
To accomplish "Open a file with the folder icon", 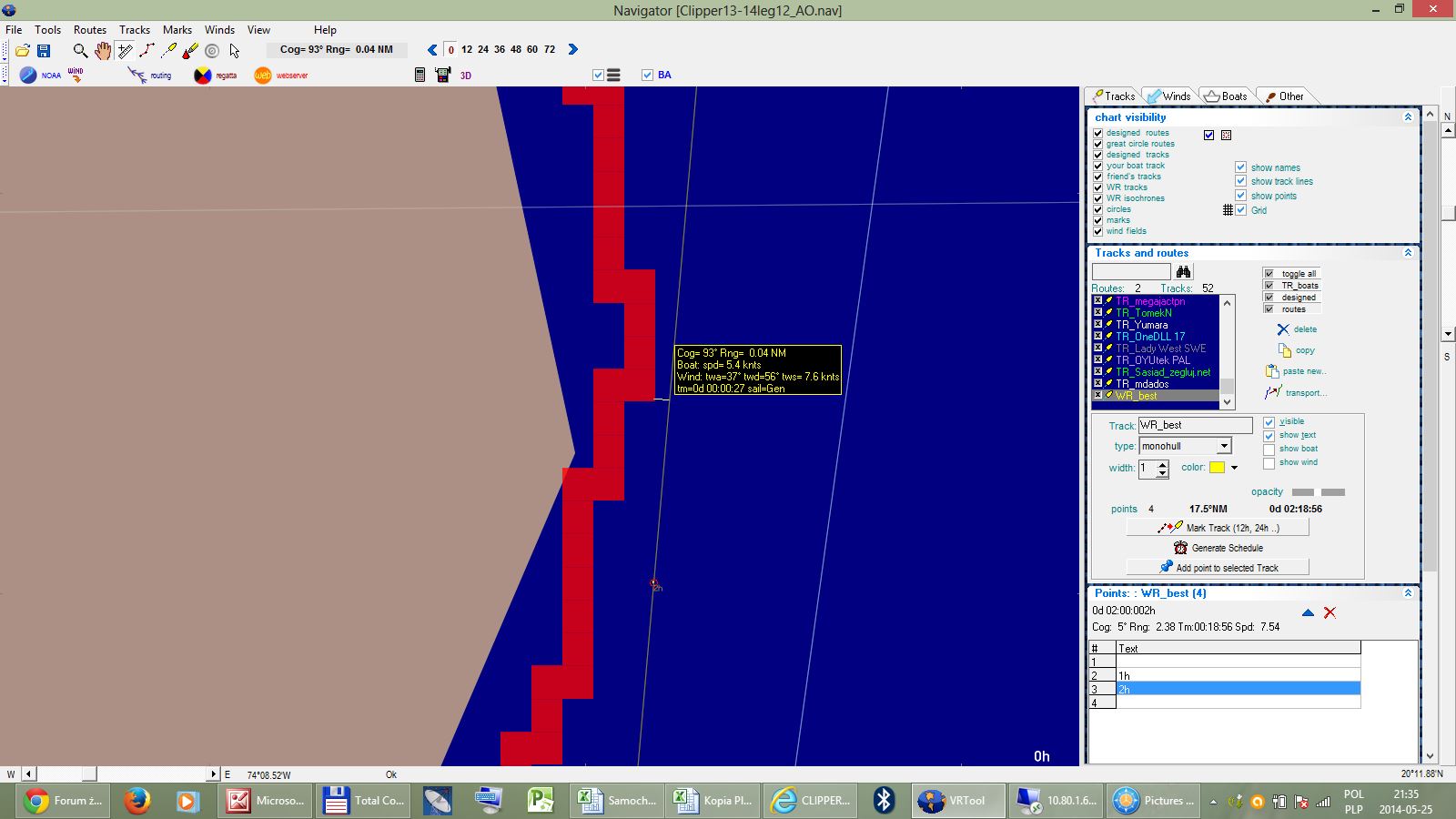I will 22,50.
